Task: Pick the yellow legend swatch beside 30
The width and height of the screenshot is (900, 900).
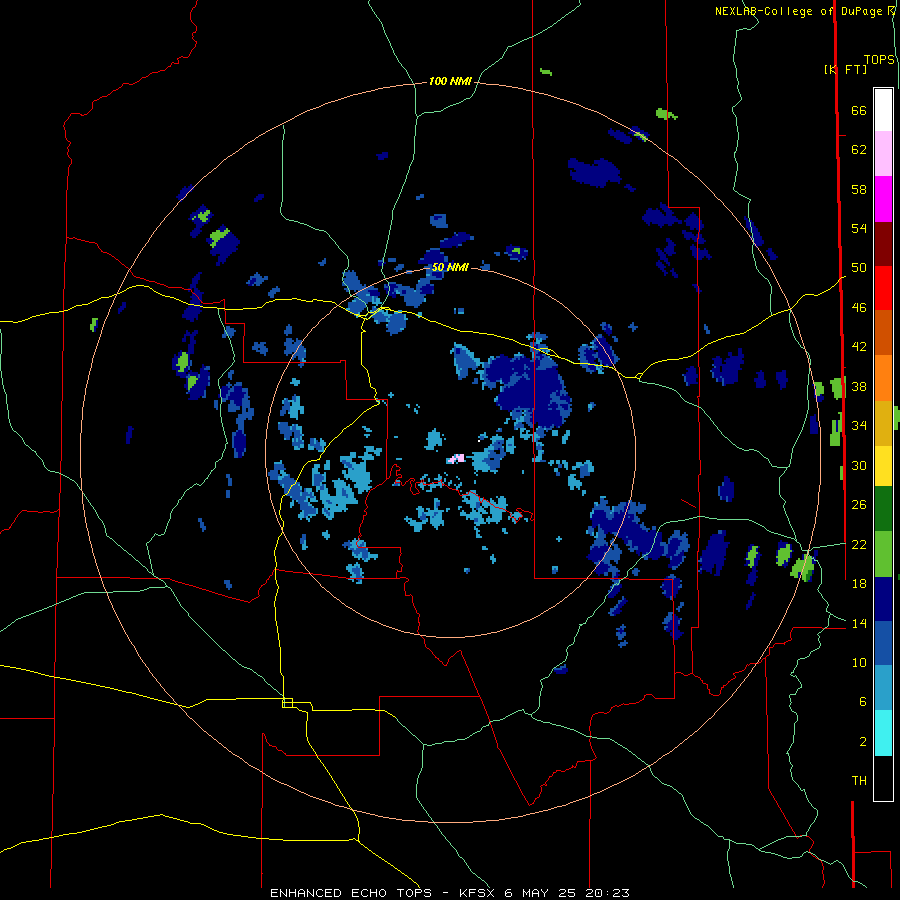Action: (883, 465)
